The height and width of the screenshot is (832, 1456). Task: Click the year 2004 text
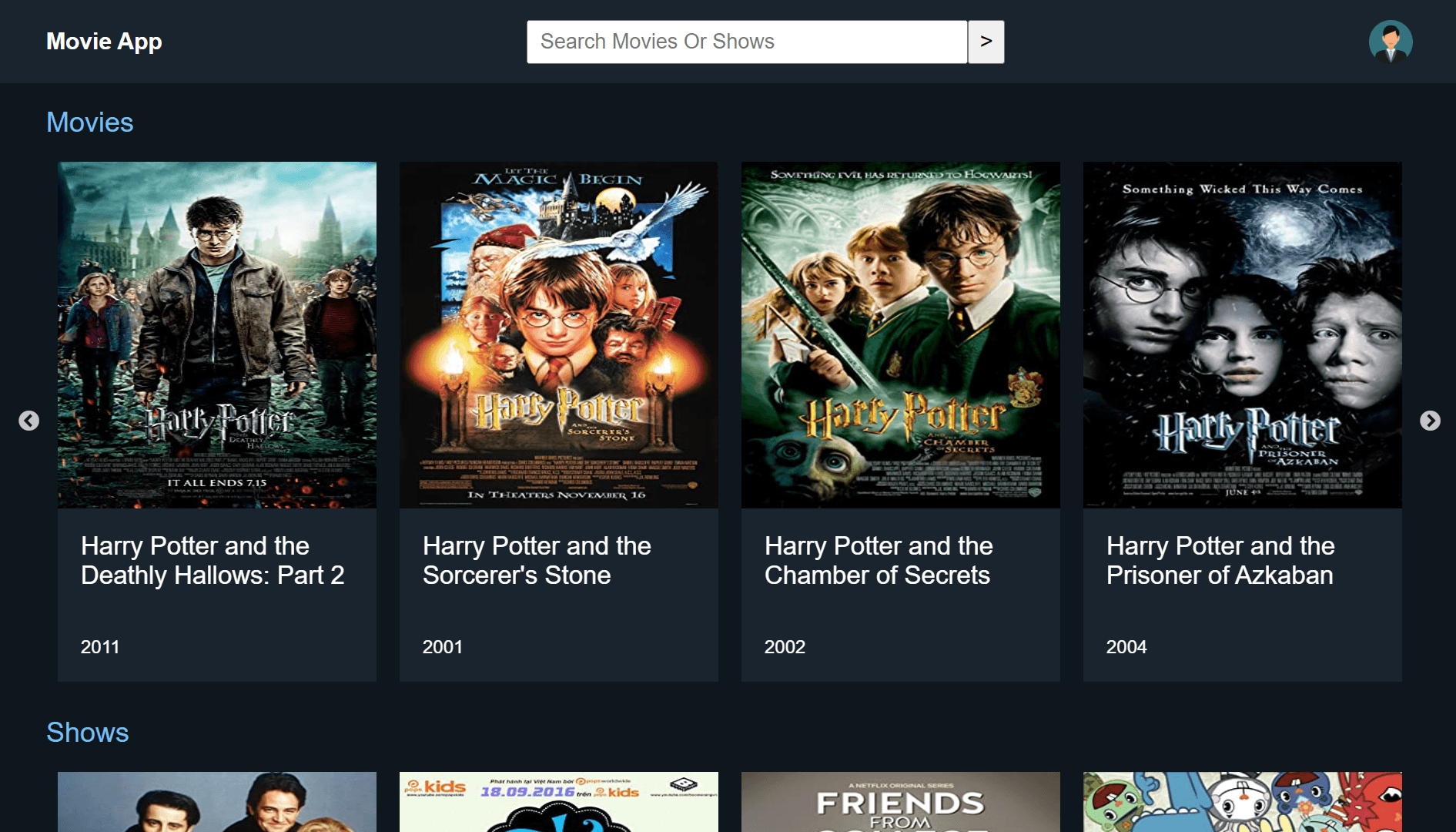(x=1126, y=647)
